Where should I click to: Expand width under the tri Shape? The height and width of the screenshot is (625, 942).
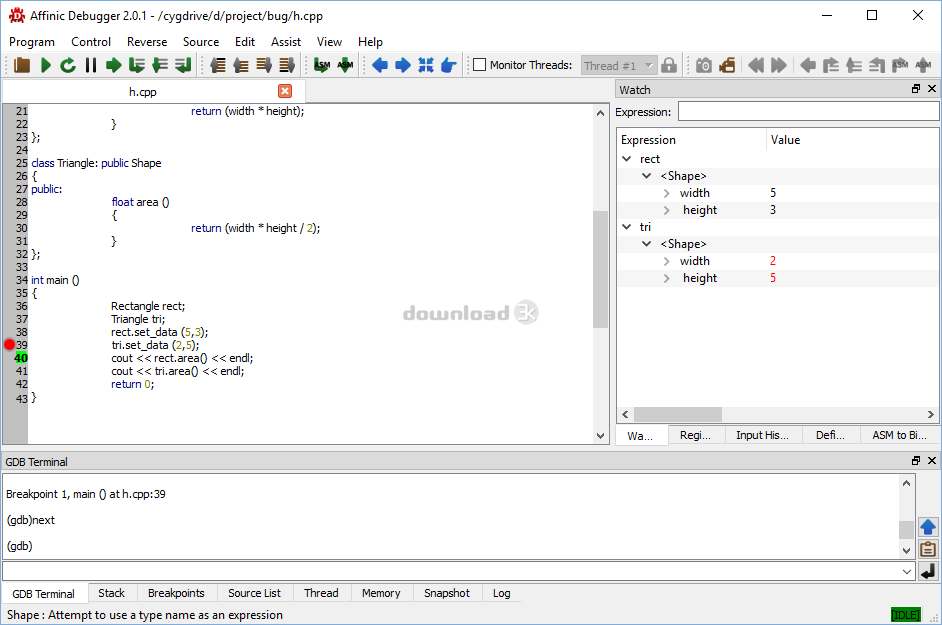click(x=667, y=261)
